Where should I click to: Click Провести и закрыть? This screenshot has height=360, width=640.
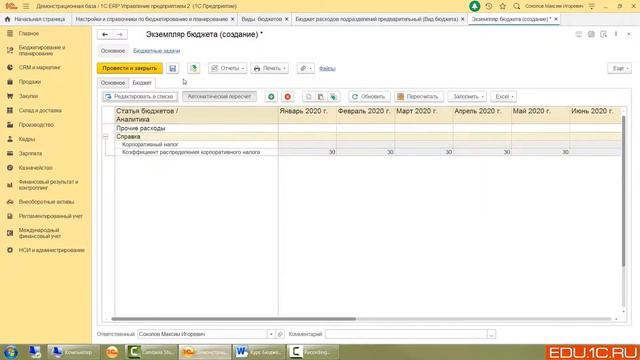pos(130,68)
